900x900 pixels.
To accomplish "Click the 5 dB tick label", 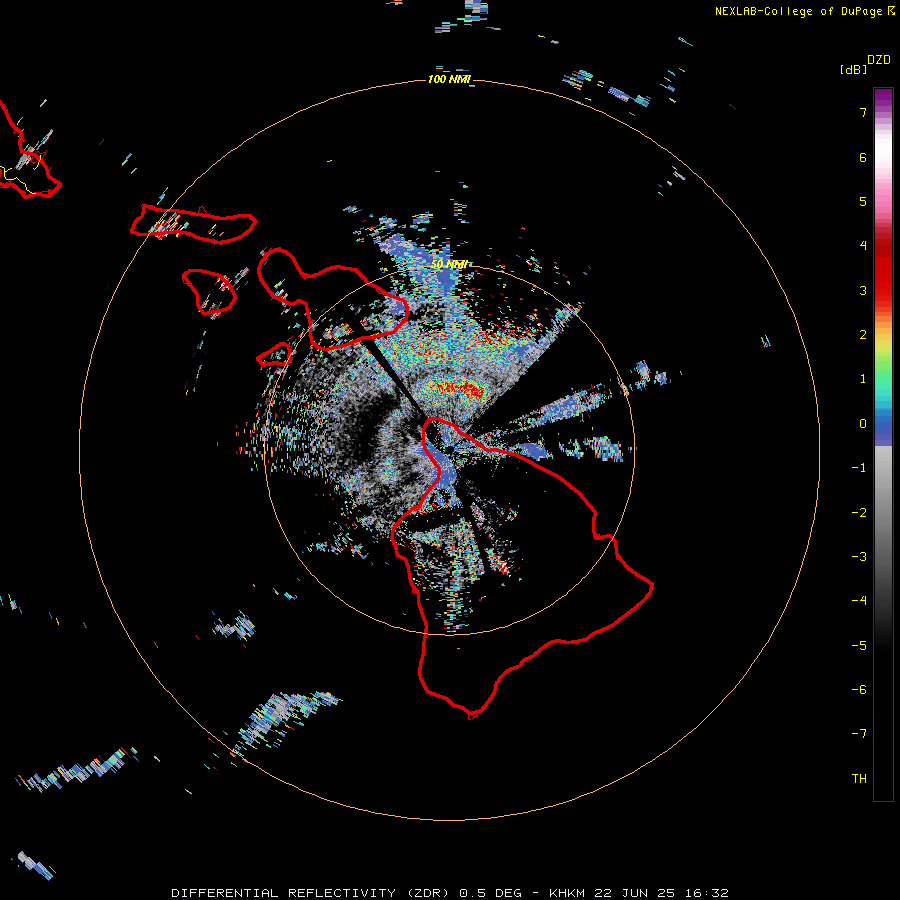I will point(863,201).
